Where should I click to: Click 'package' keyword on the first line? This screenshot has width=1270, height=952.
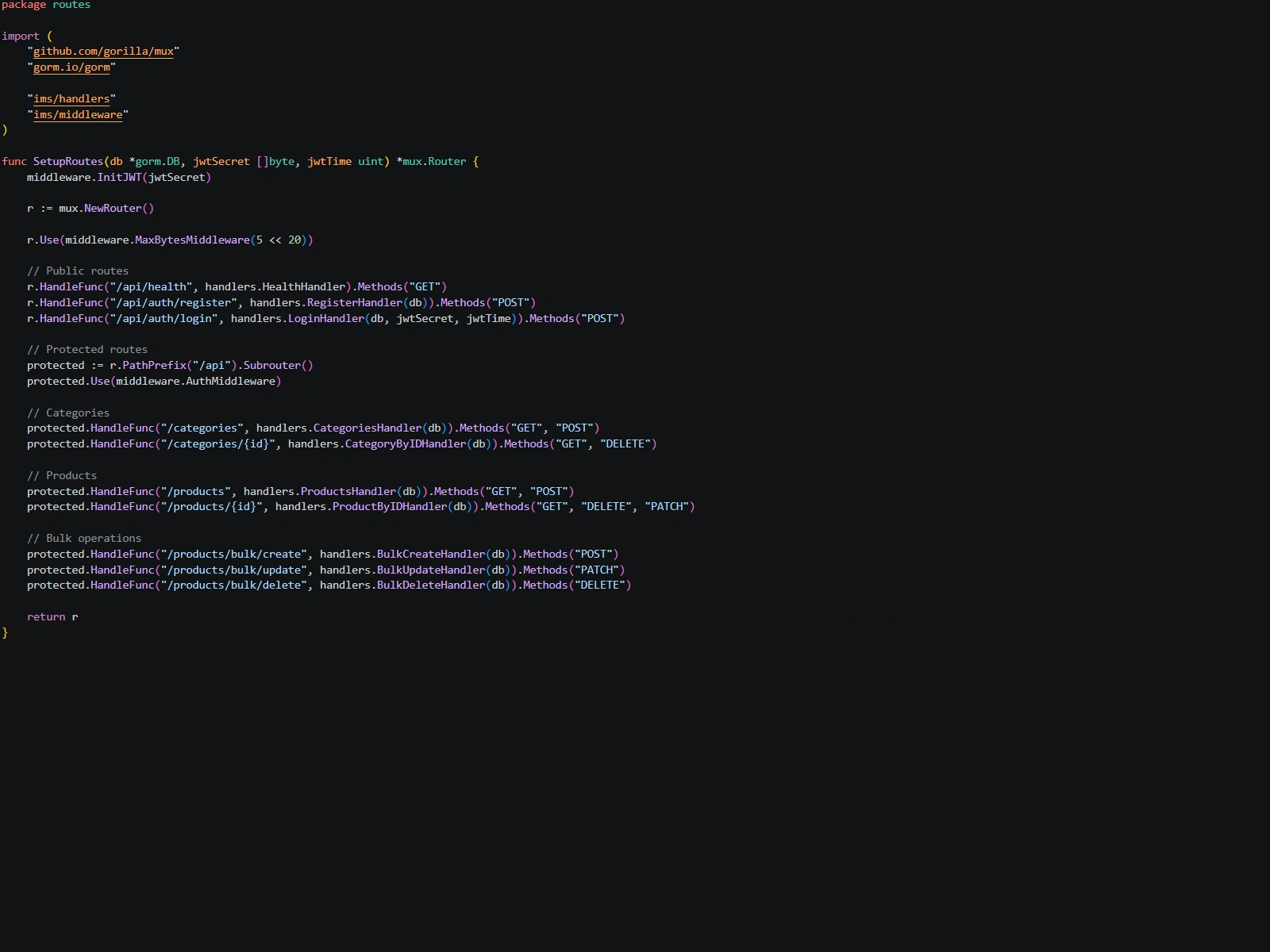click(x=24, y=6)
